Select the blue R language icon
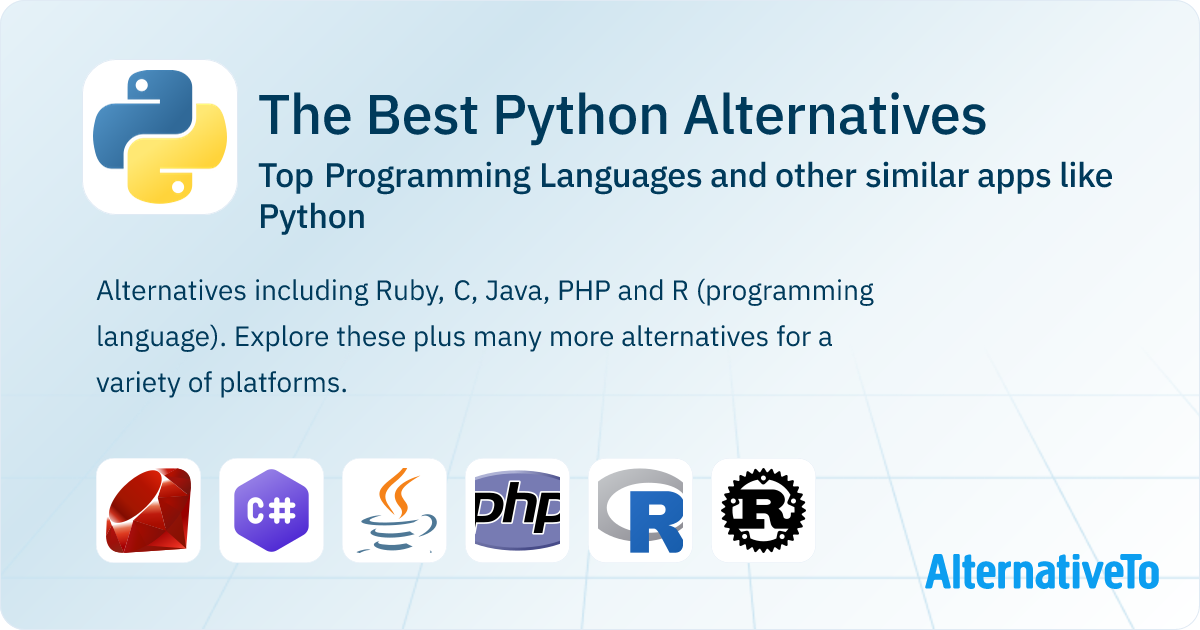This screenshot has width=1200, height=630. point(640,510)
